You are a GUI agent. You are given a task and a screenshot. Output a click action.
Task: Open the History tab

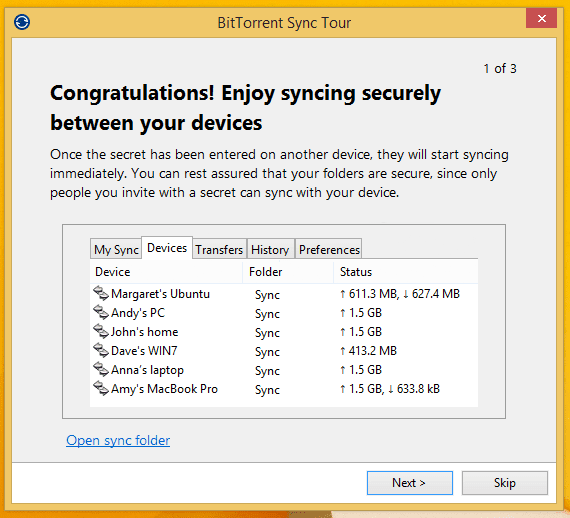coord(270,249)
